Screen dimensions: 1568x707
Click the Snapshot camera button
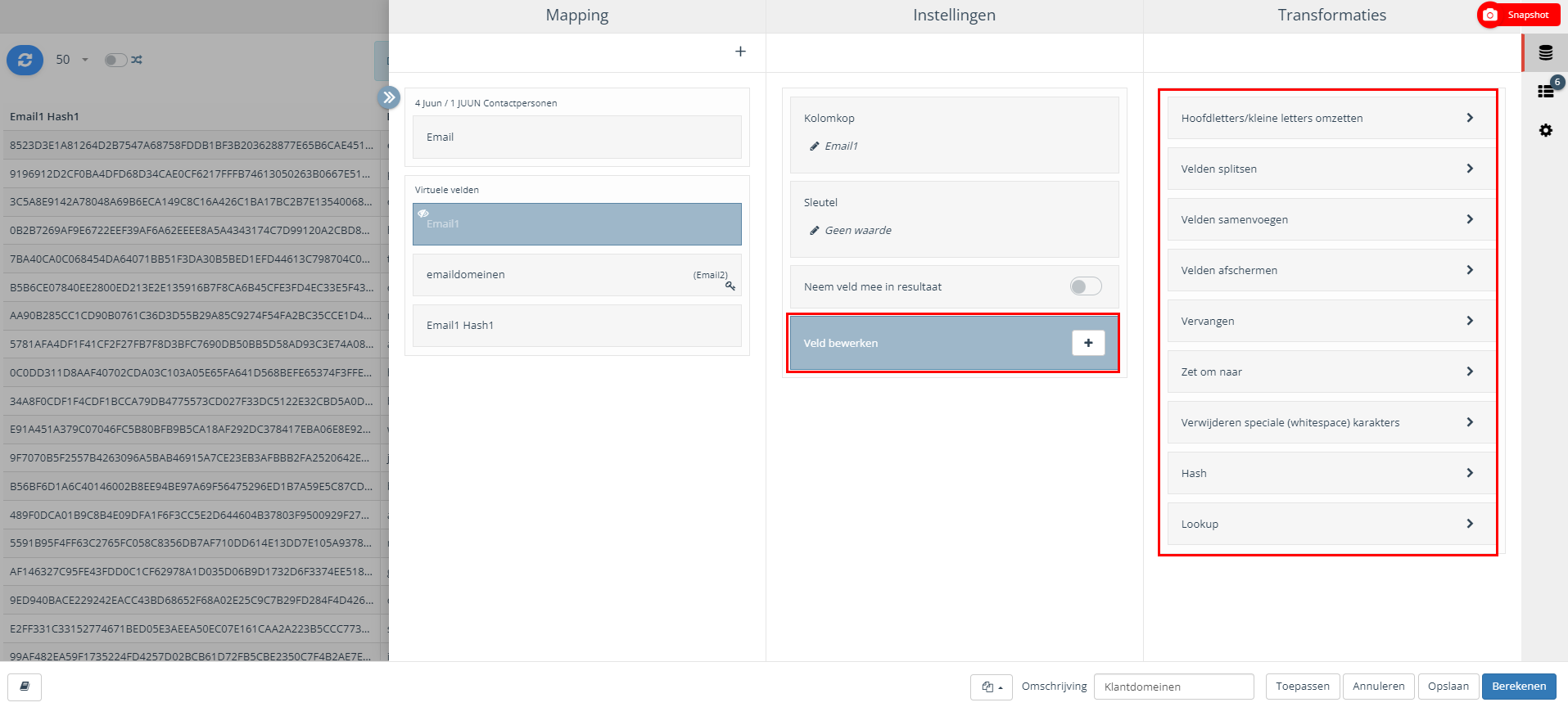pyautogui.click(x=1519, y=15)
